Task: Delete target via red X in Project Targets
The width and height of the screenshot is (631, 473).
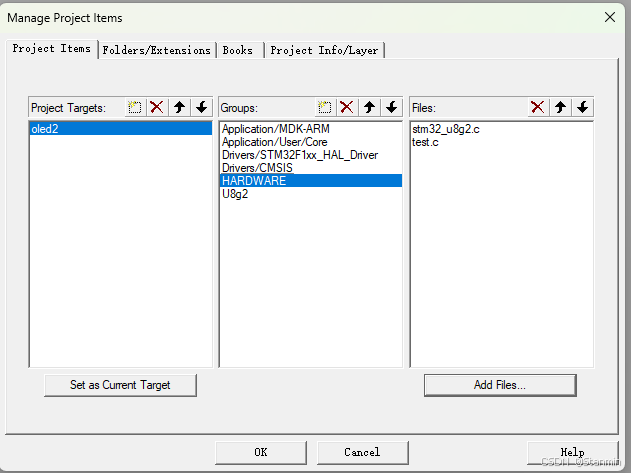Action: [157, 107]
